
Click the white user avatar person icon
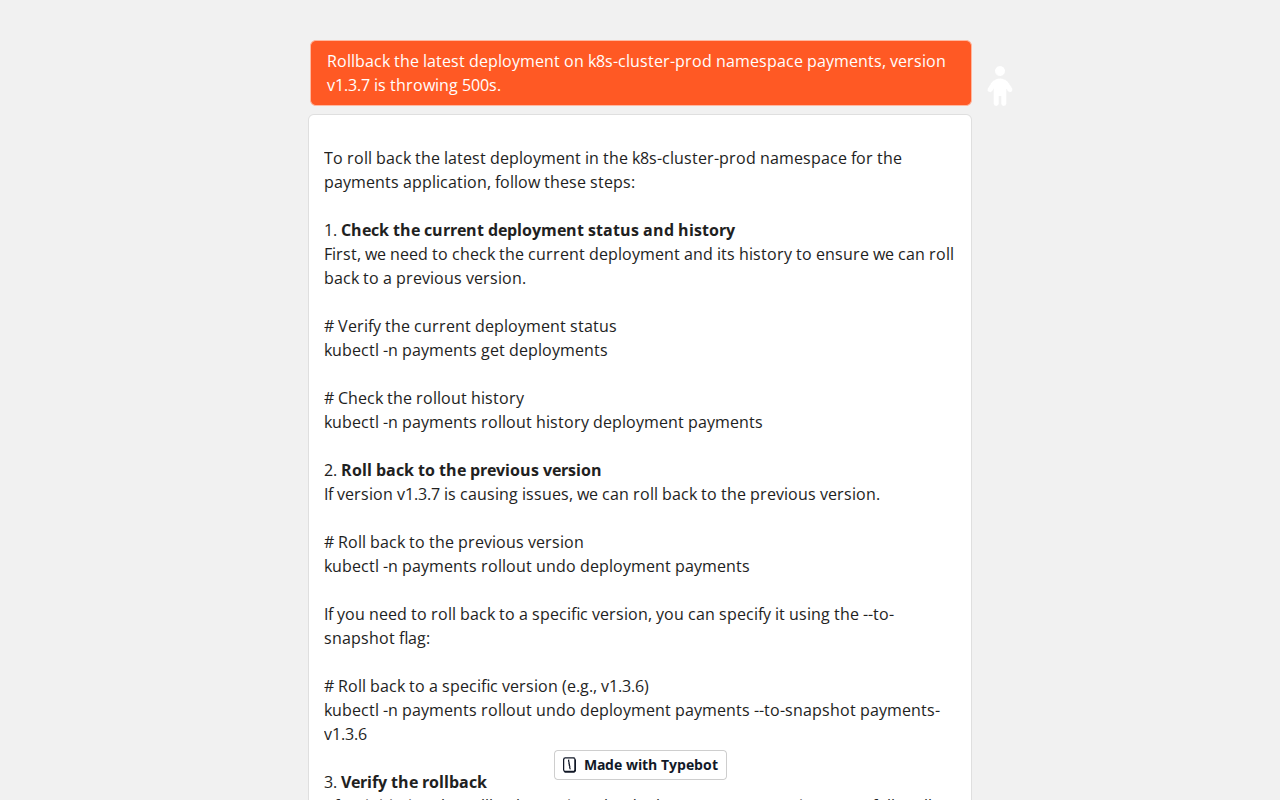coord(1000,85)
